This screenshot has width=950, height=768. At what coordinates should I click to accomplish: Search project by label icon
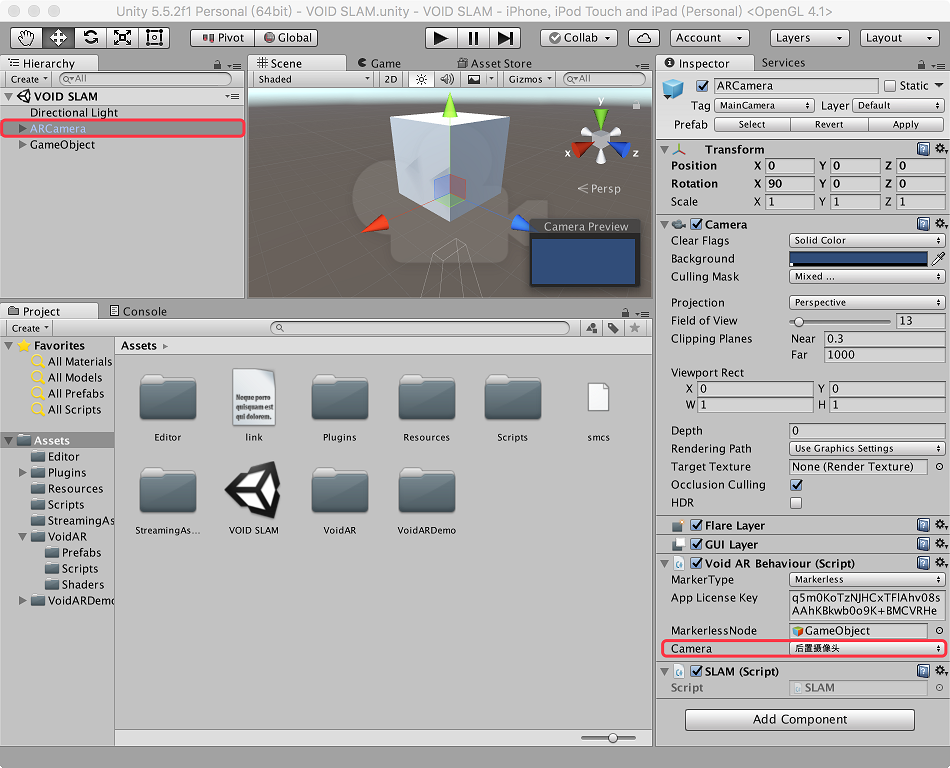(x=613, y=328)
